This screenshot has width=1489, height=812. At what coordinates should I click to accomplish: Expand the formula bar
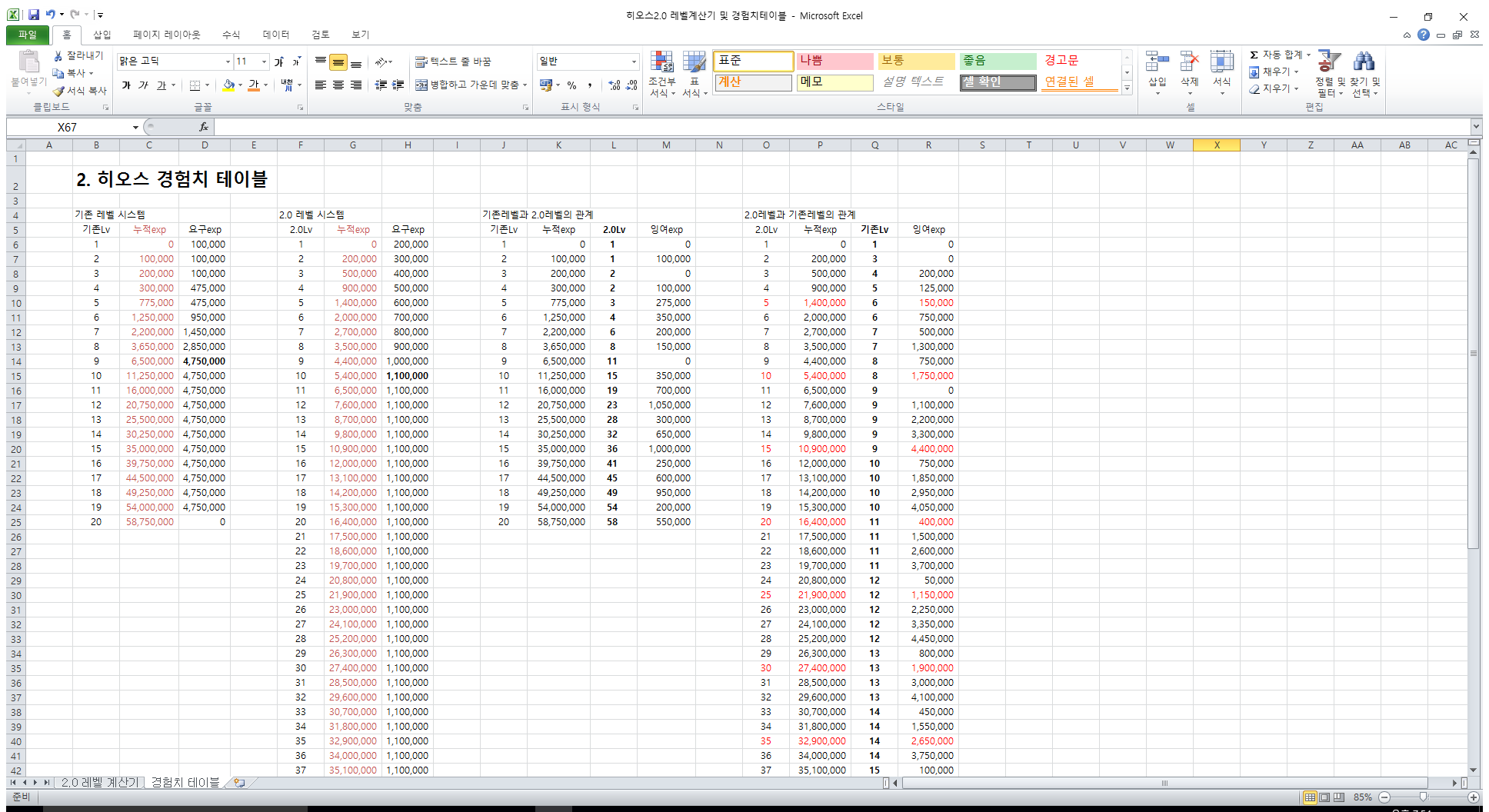pyautogui.click(x=1476, y=127)
